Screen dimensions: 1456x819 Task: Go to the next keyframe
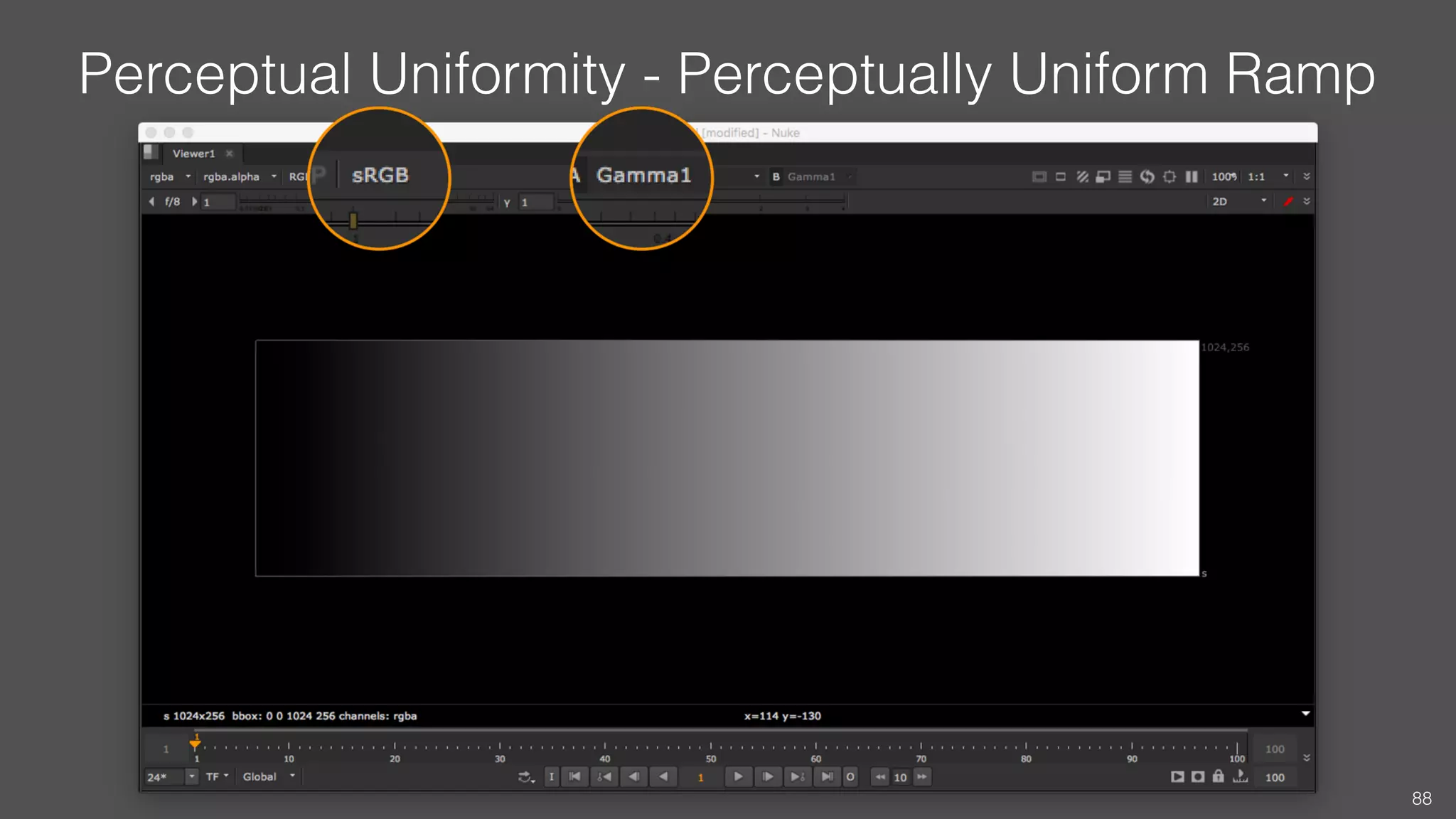click(797, 777)
